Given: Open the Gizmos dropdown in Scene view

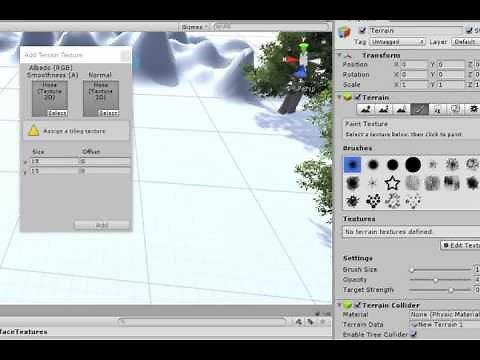Looking at the screenshot, I should pyautogui.click(x=195, y=27).
